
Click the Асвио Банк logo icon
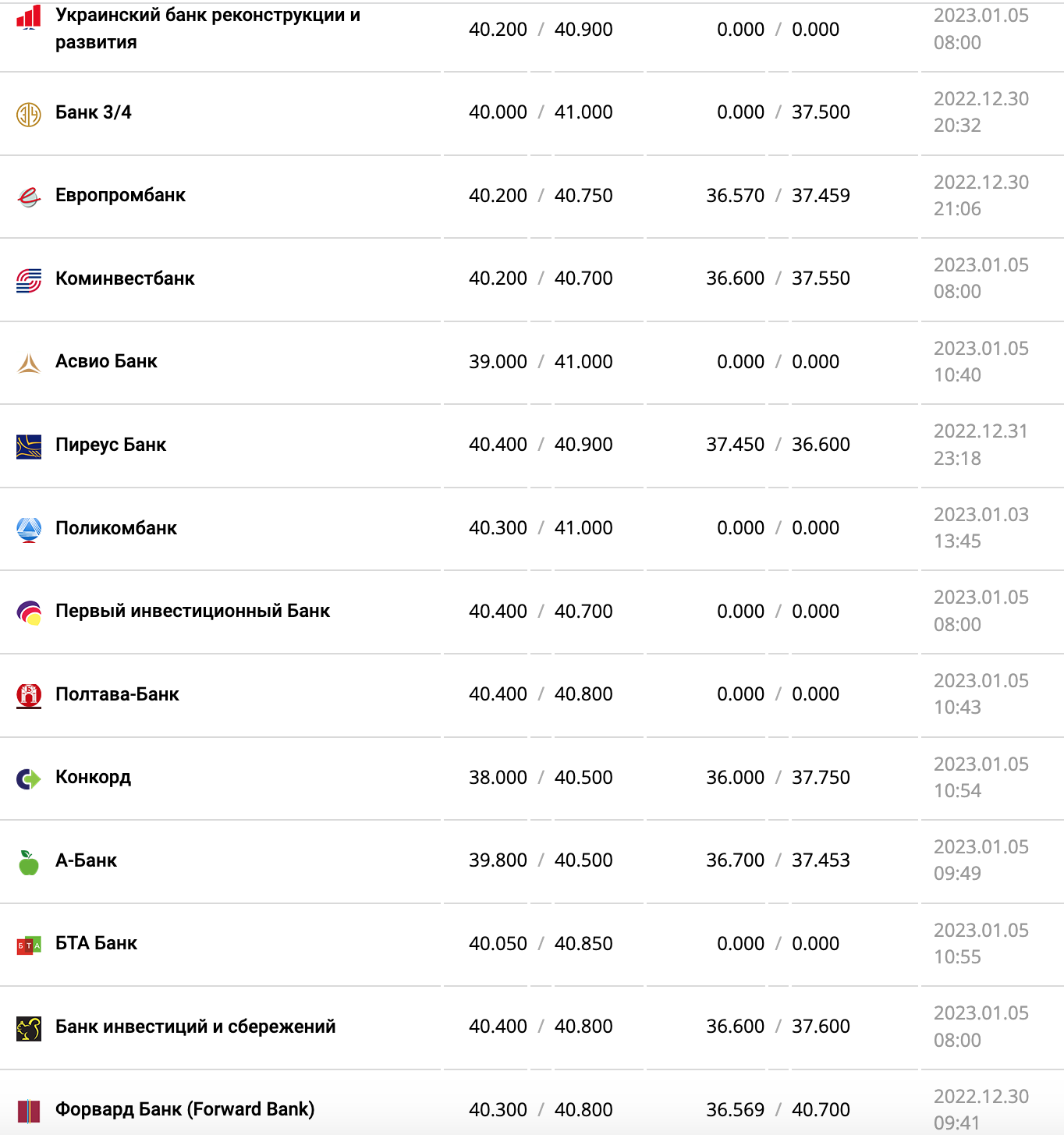[x=29, y=363]
